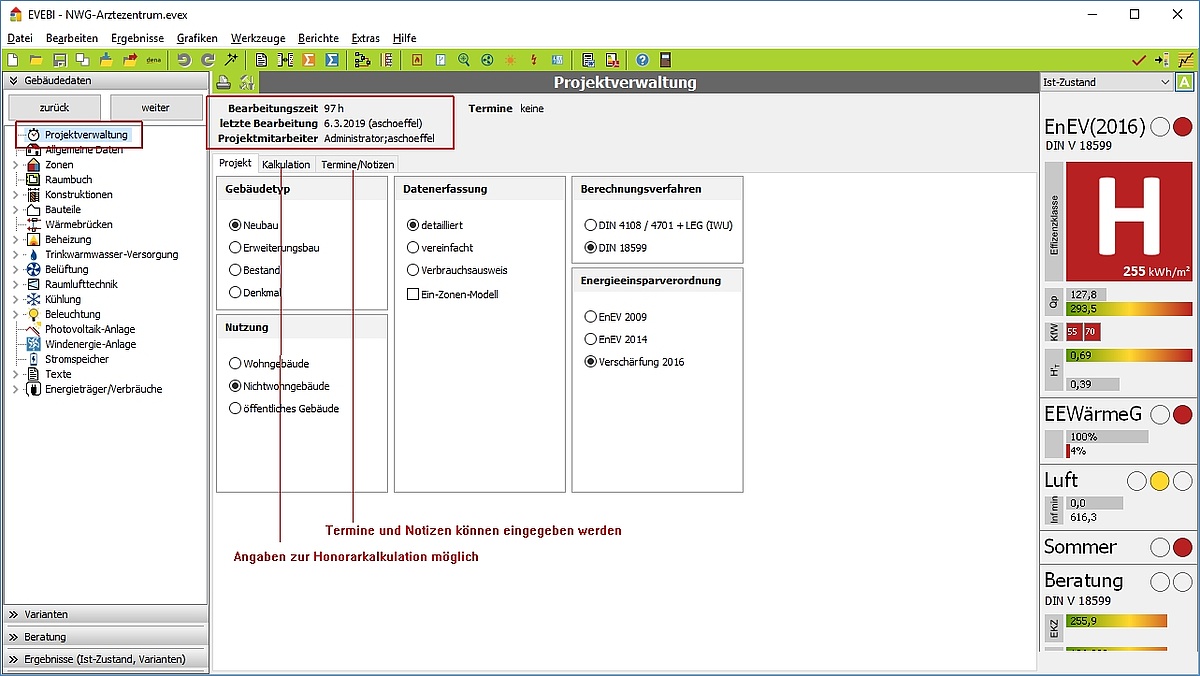Click the chart icon at far right of toolbar

tap(1185, 60)
